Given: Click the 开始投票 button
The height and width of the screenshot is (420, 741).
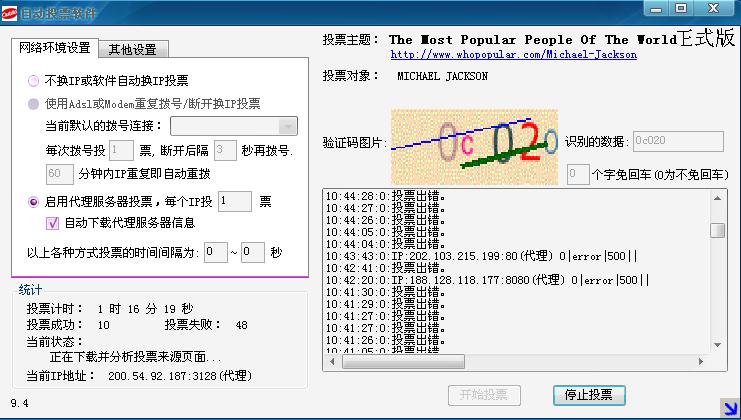Looking at the screenshot, I should click(x=484, y=395).
